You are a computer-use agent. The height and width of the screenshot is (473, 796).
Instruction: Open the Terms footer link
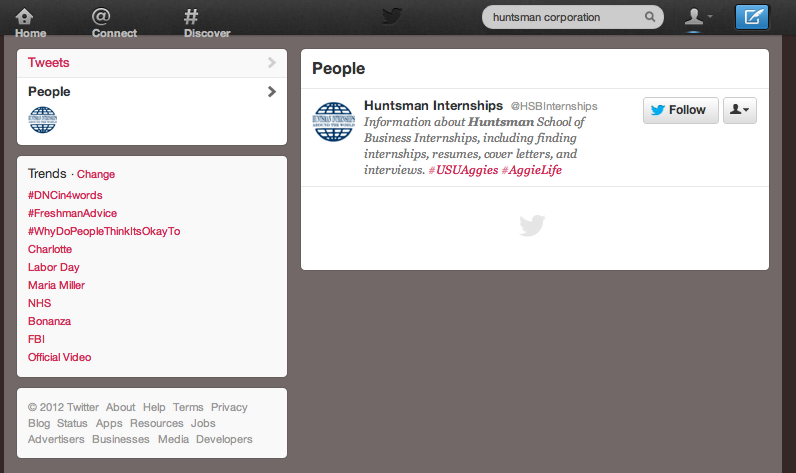[188, 407]
